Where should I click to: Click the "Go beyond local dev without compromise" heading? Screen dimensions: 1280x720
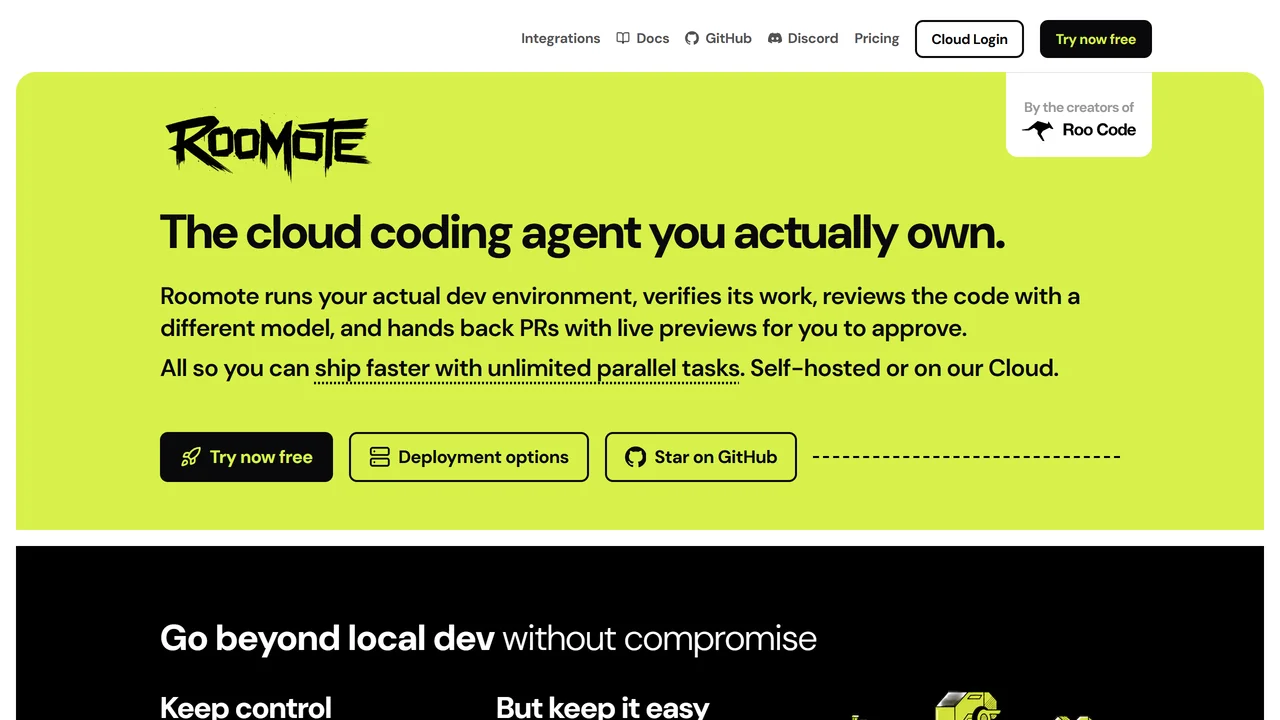488,638
